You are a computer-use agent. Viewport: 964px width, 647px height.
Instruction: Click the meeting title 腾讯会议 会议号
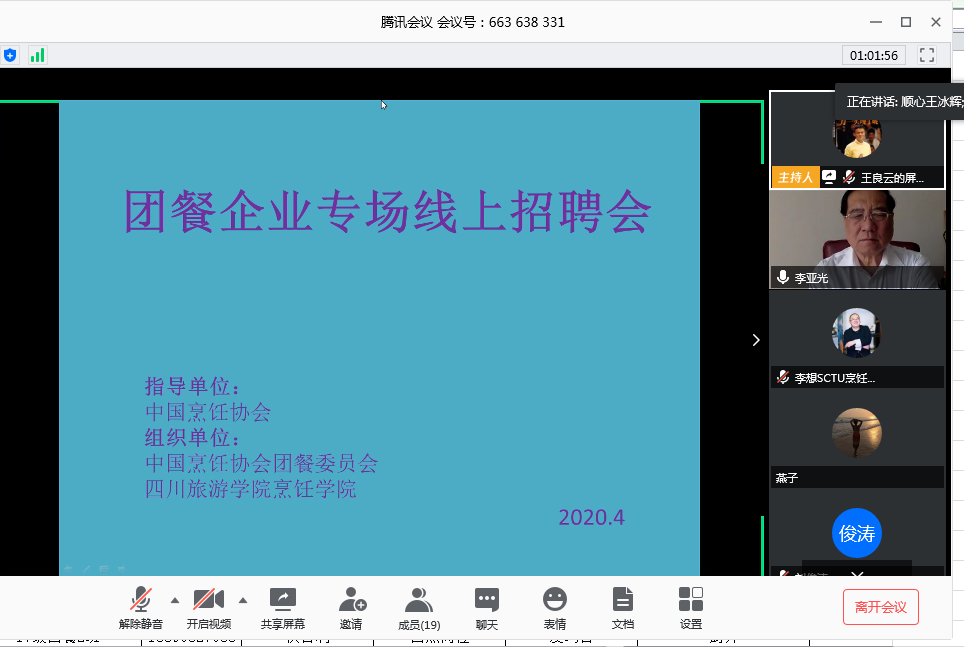click(x=472, y=22)
